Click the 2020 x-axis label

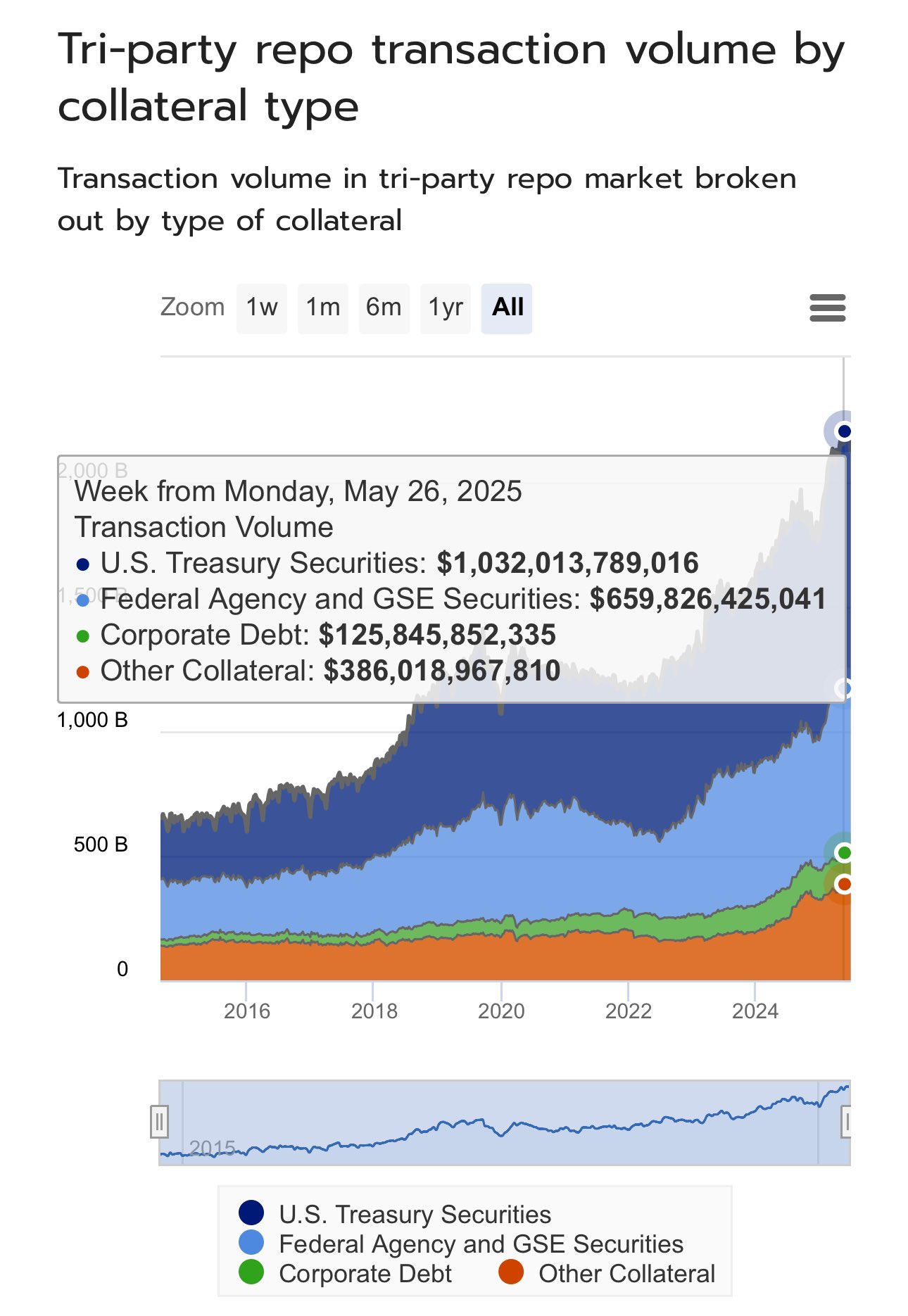coord(501,1011)
